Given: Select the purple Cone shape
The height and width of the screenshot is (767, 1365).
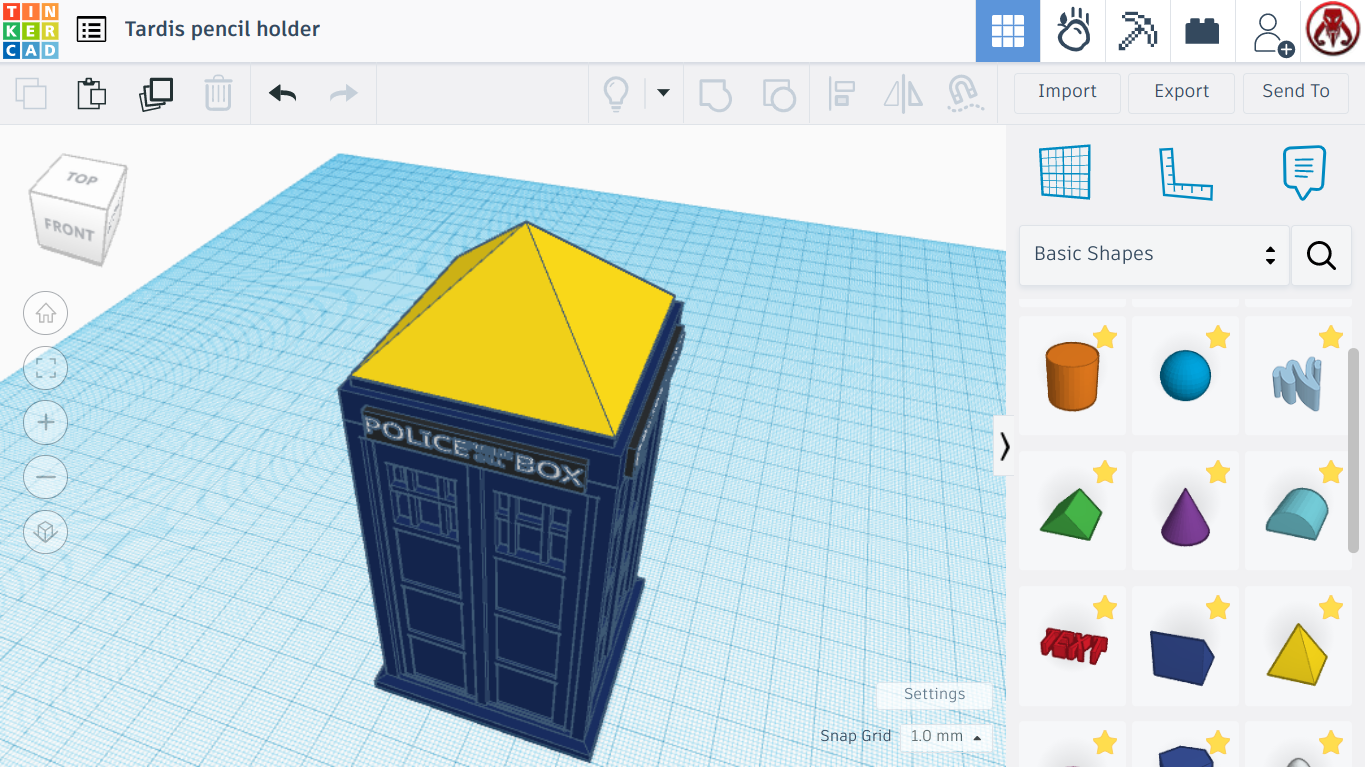Looking at the screenshot, I should (1185, 511).
